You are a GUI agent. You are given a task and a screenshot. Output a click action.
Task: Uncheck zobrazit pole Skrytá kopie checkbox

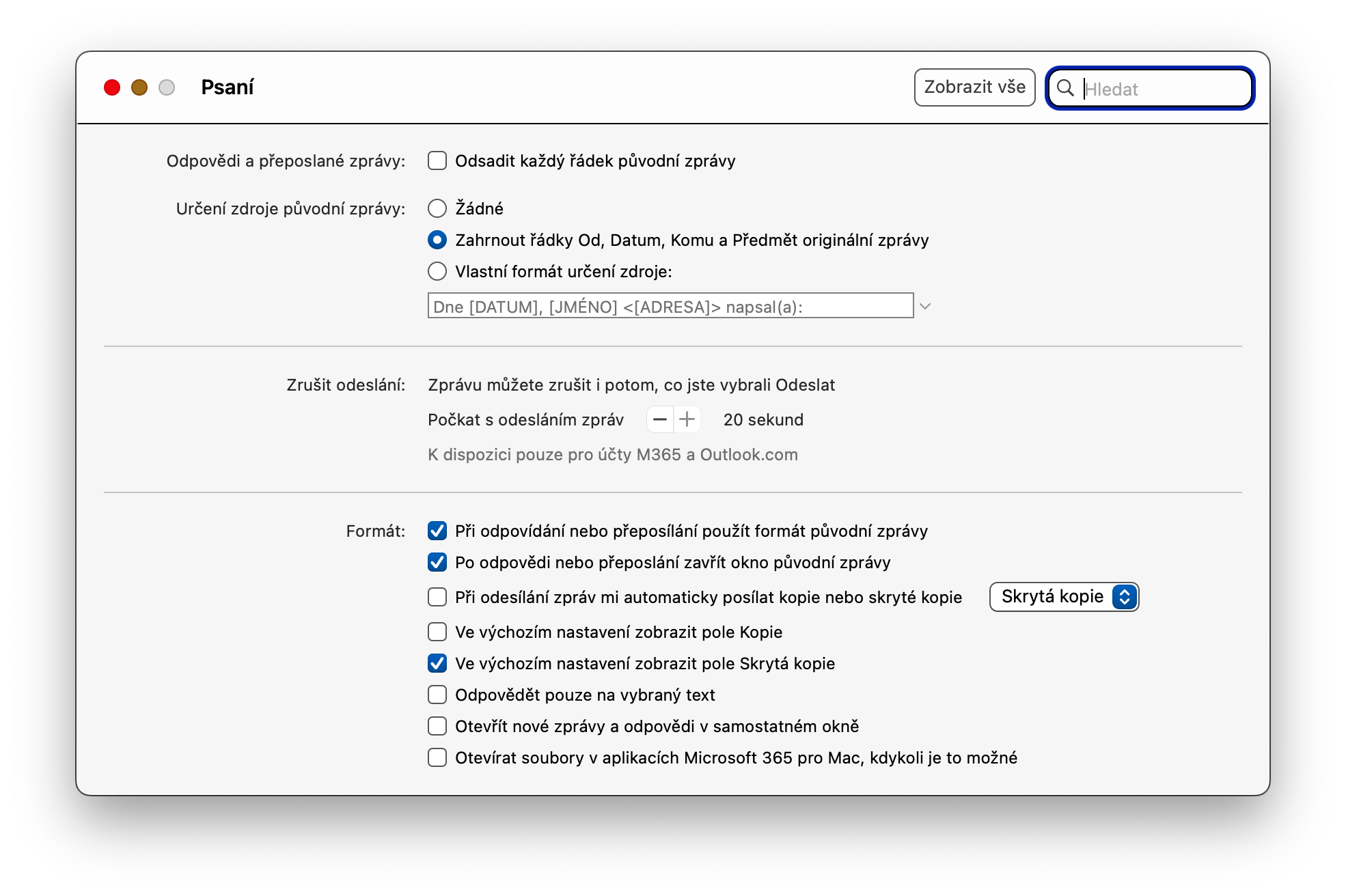coord(437,664)
